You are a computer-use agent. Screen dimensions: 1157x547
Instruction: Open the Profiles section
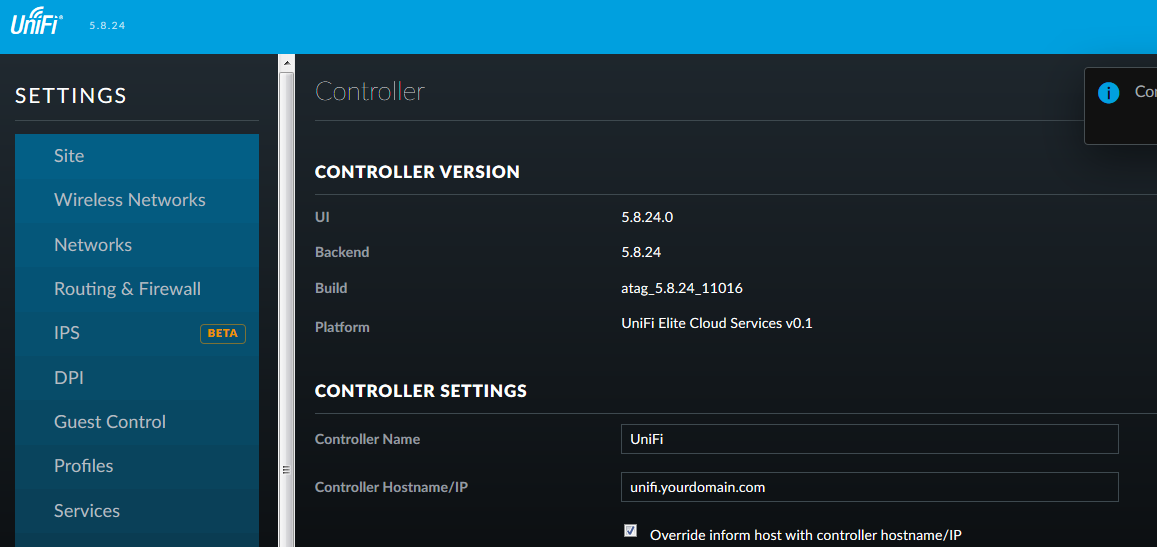[84, 466]
